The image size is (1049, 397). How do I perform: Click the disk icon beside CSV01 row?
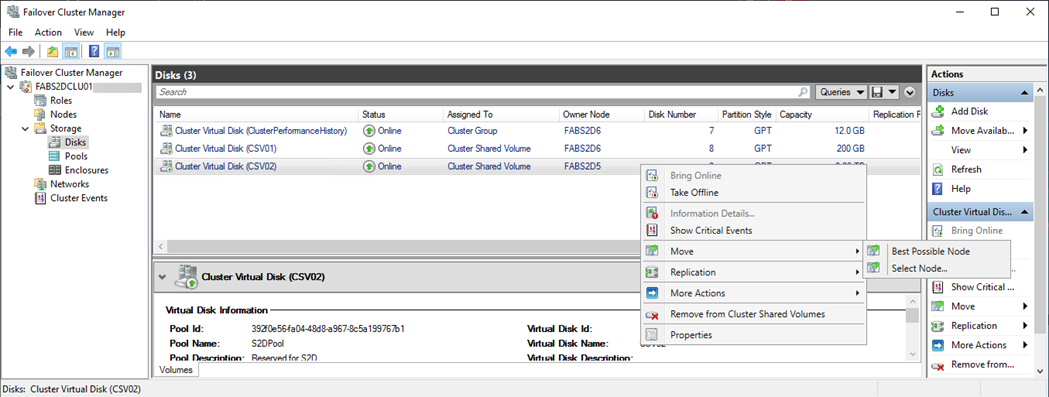(166, 149)
